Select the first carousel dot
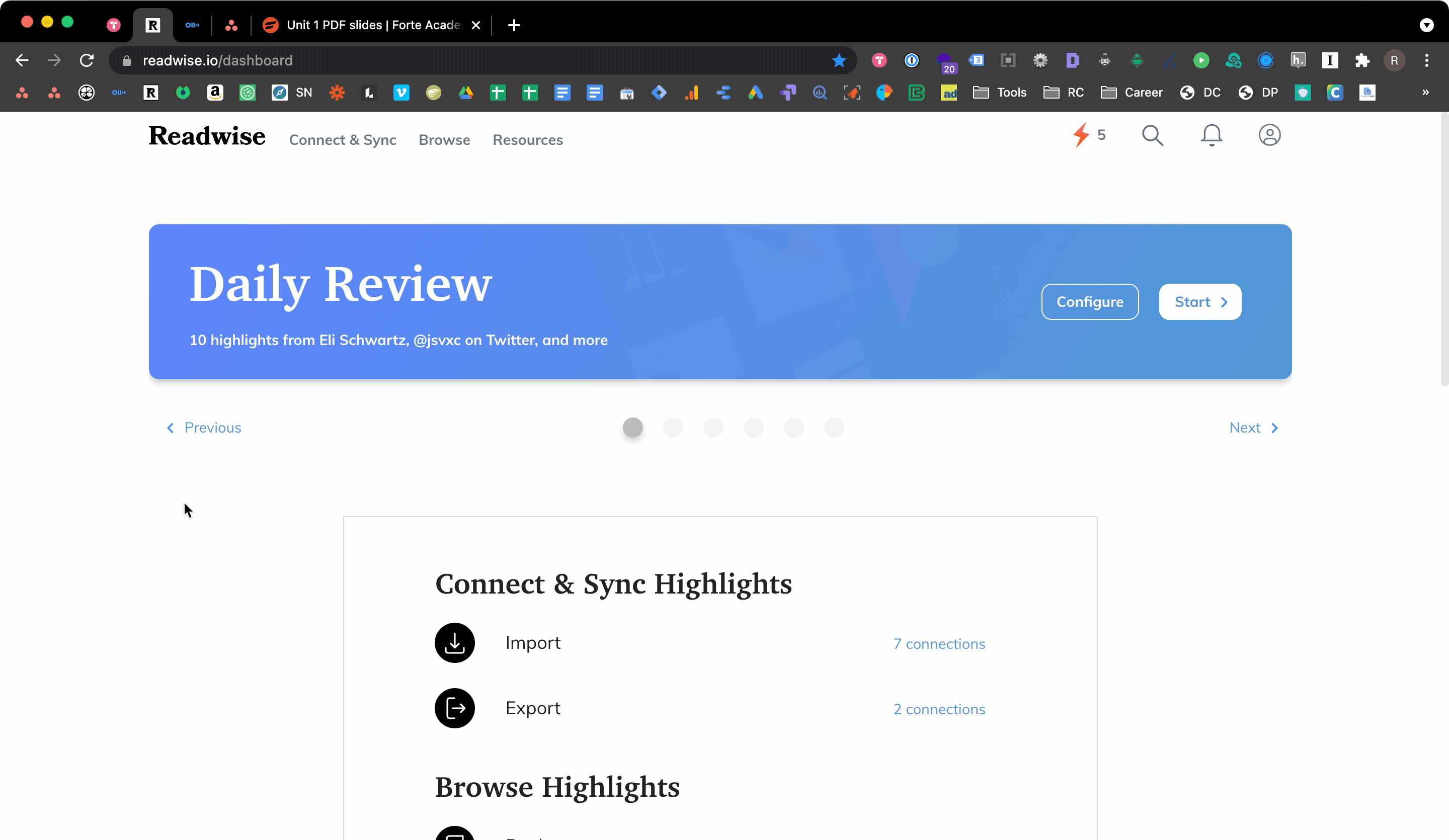 [x=632, y=427]
